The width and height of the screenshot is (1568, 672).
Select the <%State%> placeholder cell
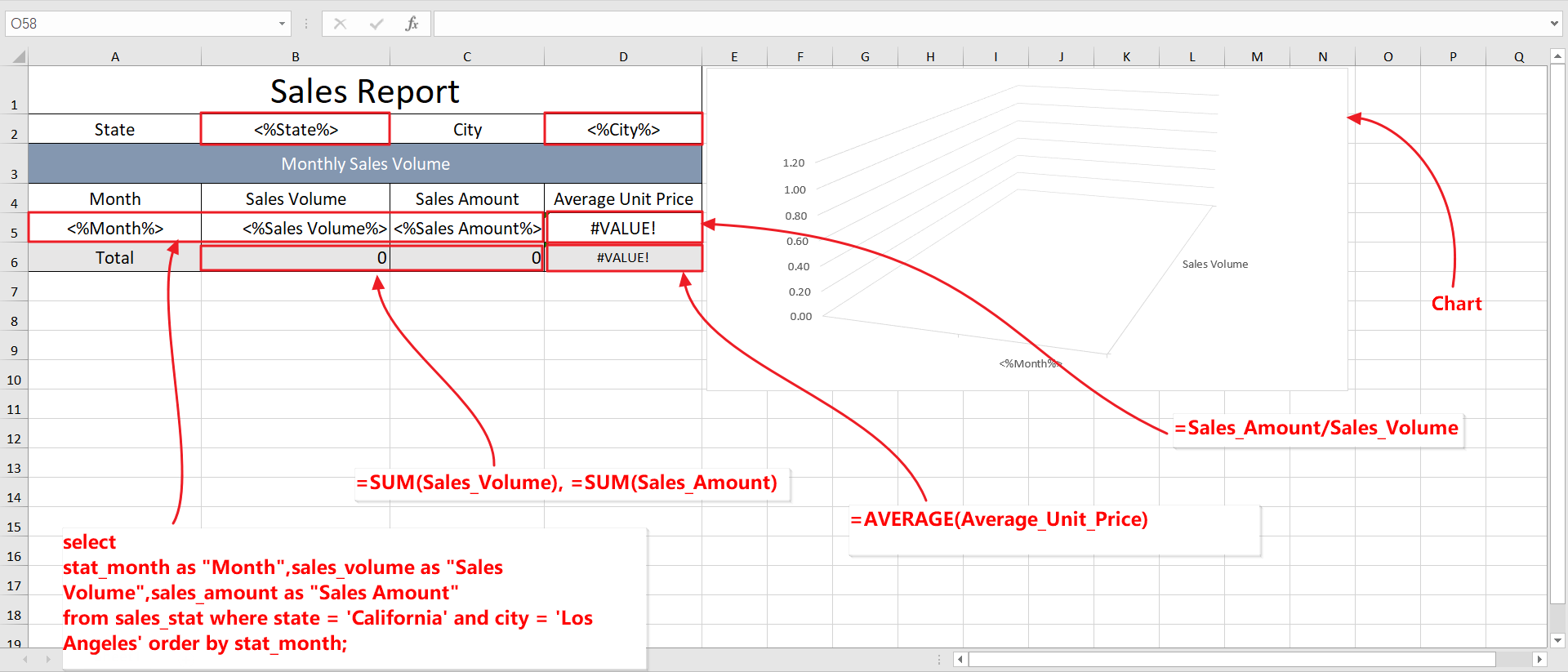(x=296, y=129)
